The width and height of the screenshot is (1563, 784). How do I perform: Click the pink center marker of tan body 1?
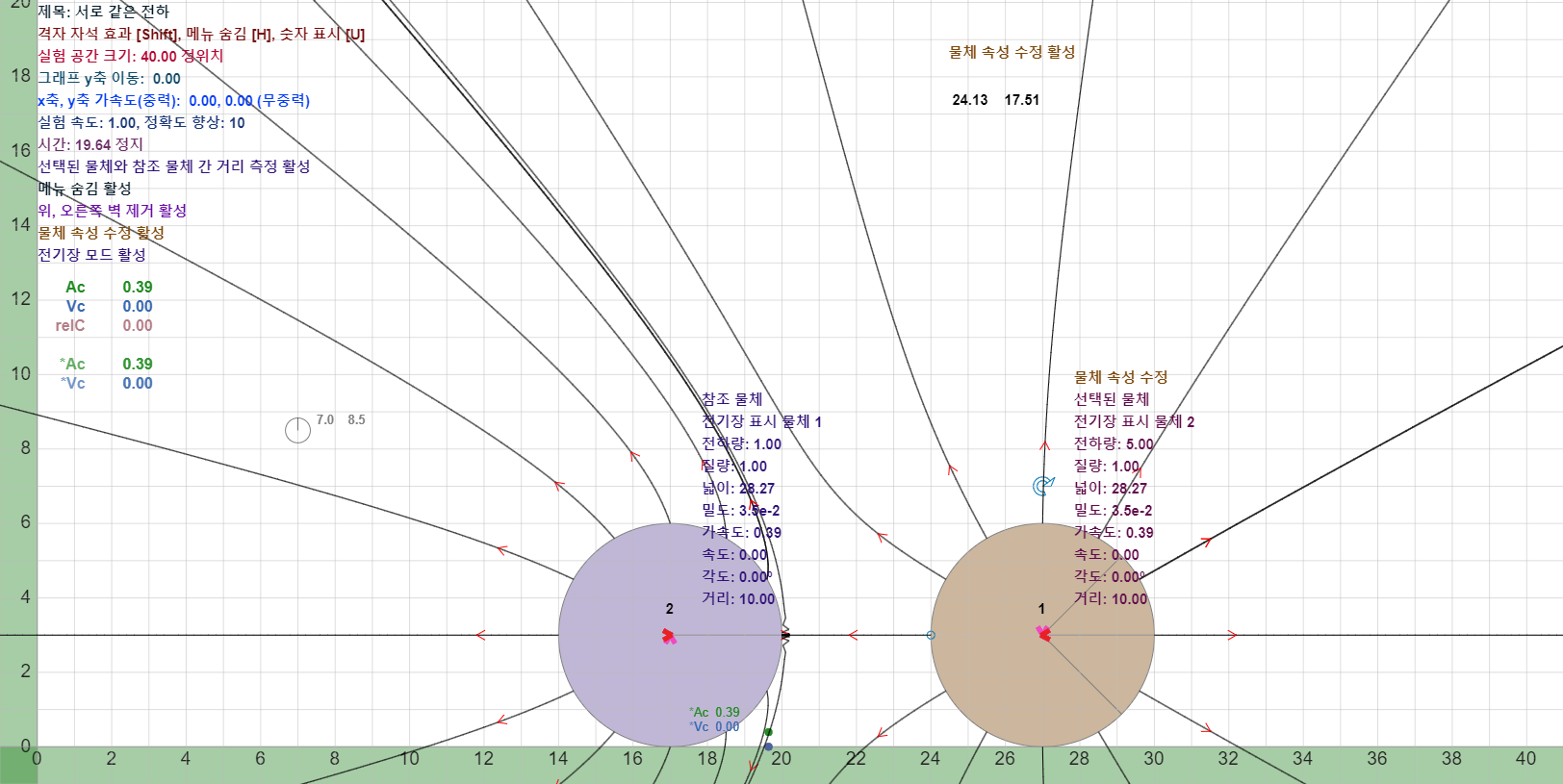1042,633
